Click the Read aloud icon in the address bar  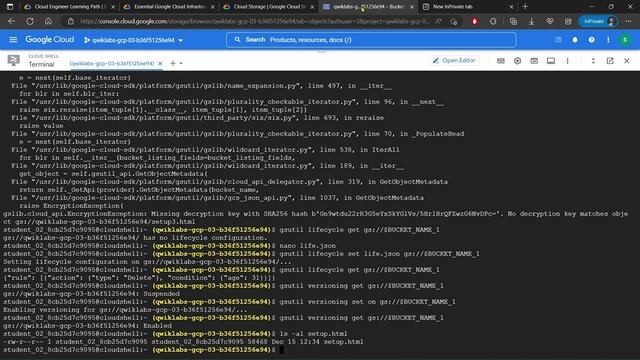tap(438, 21)
